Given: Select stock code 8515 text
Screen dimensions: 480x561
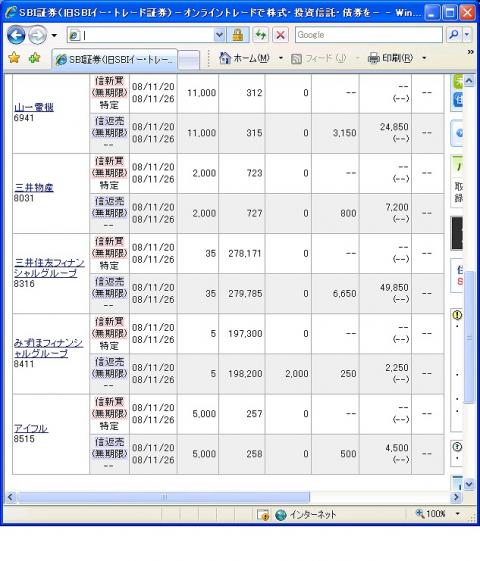Looking at the screenshot, I should pyautogui.click(x=24, y=439).
